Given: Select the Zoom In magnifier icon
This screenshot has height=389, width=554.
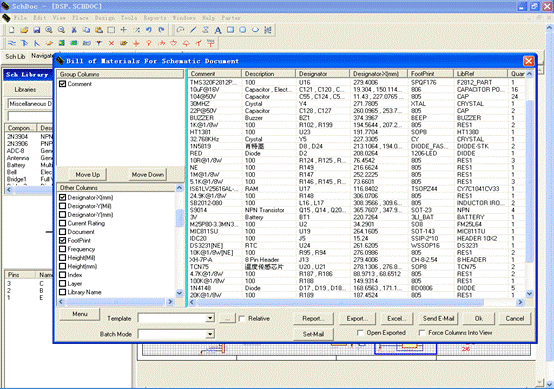Looking at the screenshot, I should 49,30.
